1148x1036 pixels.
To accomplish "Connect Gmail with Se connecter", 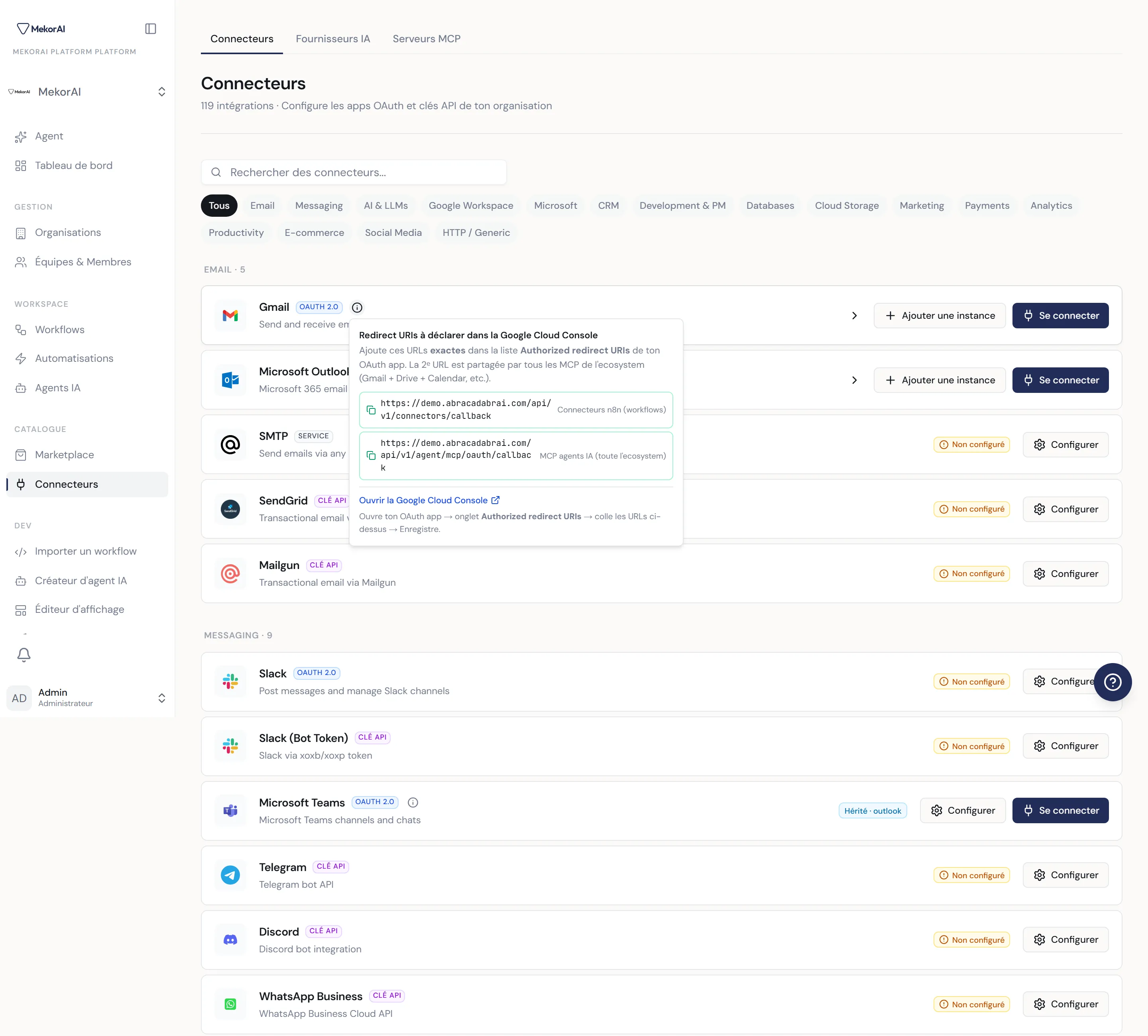I will pyautogui.click(x=1060, y=315).
